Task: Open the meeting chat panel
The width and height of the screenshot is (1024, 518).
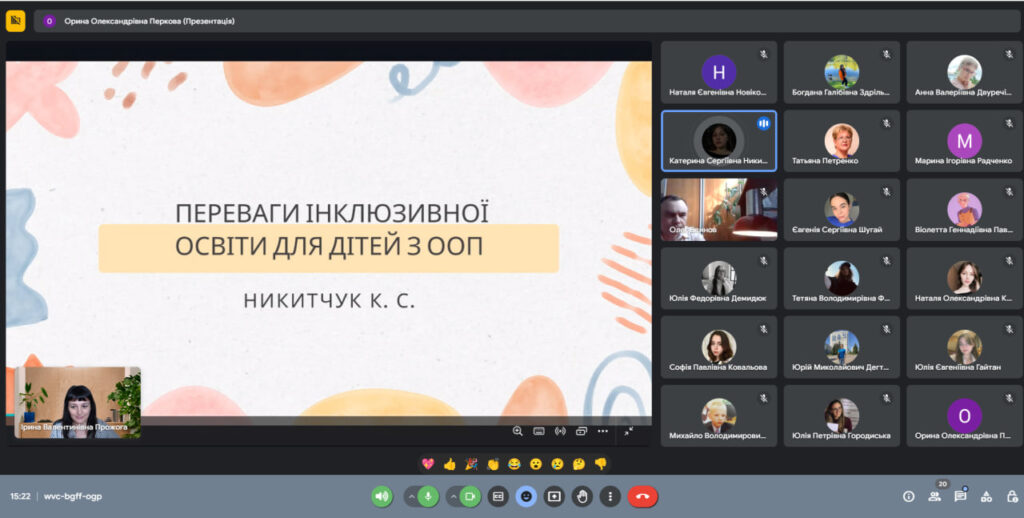Action: coord(960,496)
